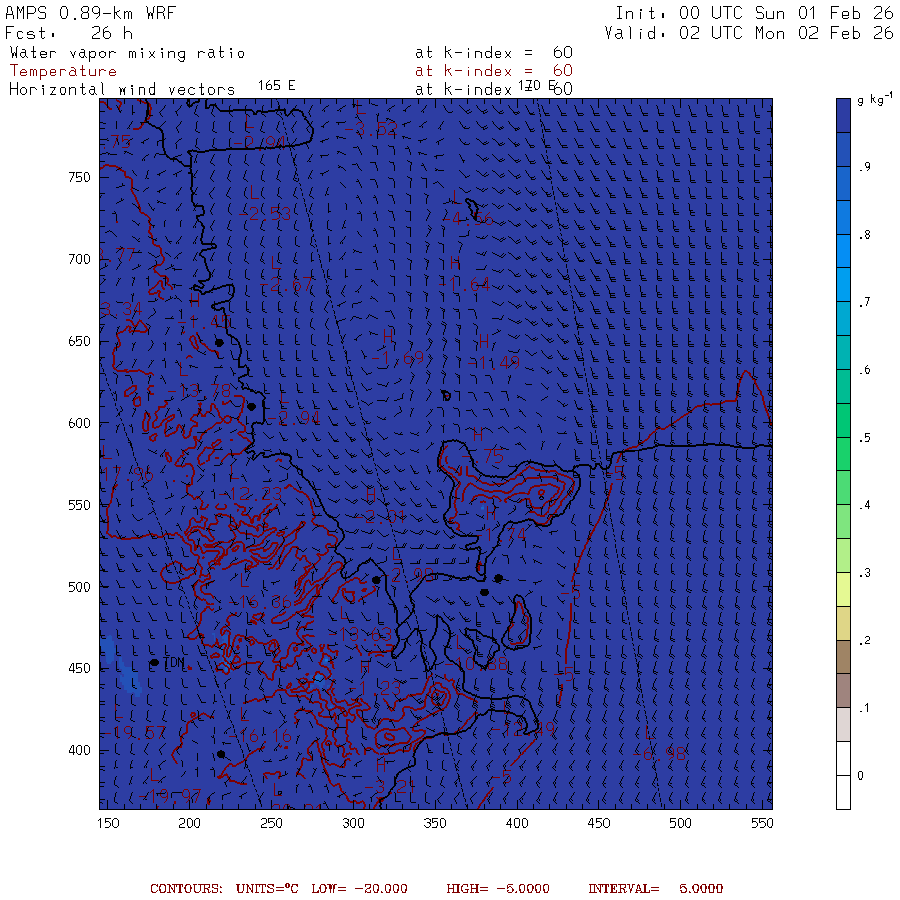Click the ".8" colorbar tick label
The height and width of the screenshot is (900, 900).
(x=864, y=235)
